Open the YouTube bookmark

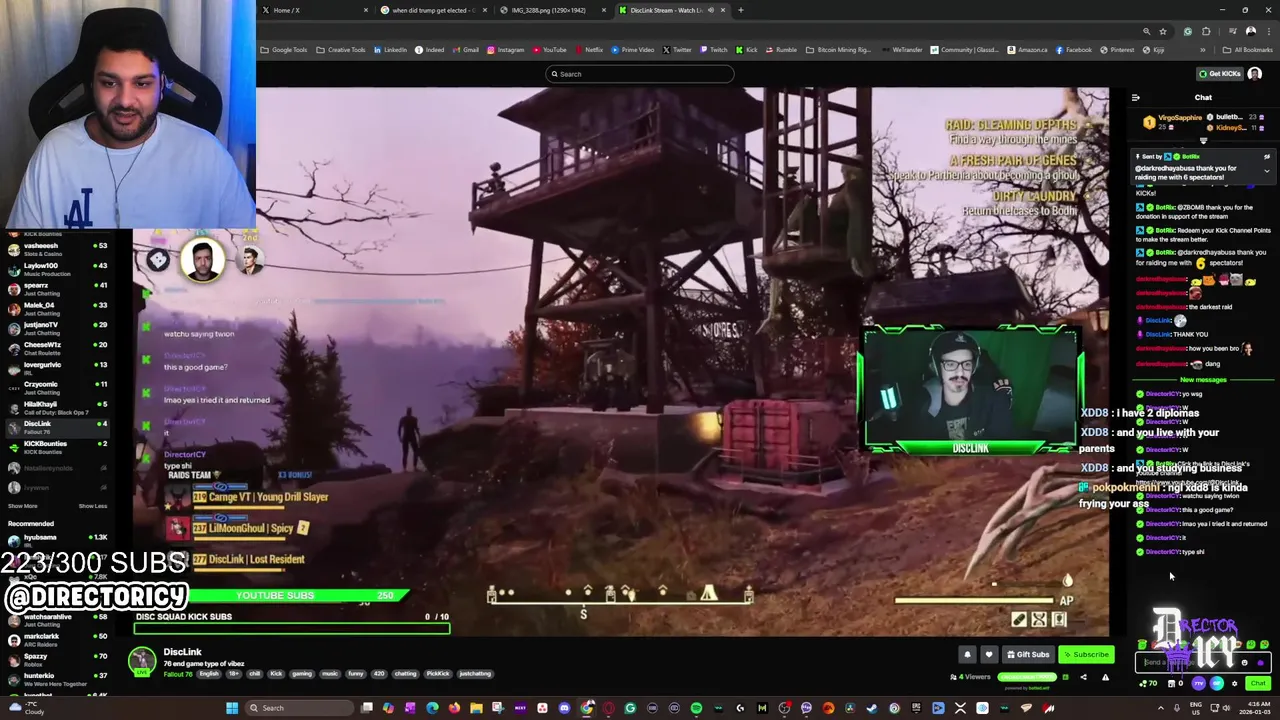point(550,50)
